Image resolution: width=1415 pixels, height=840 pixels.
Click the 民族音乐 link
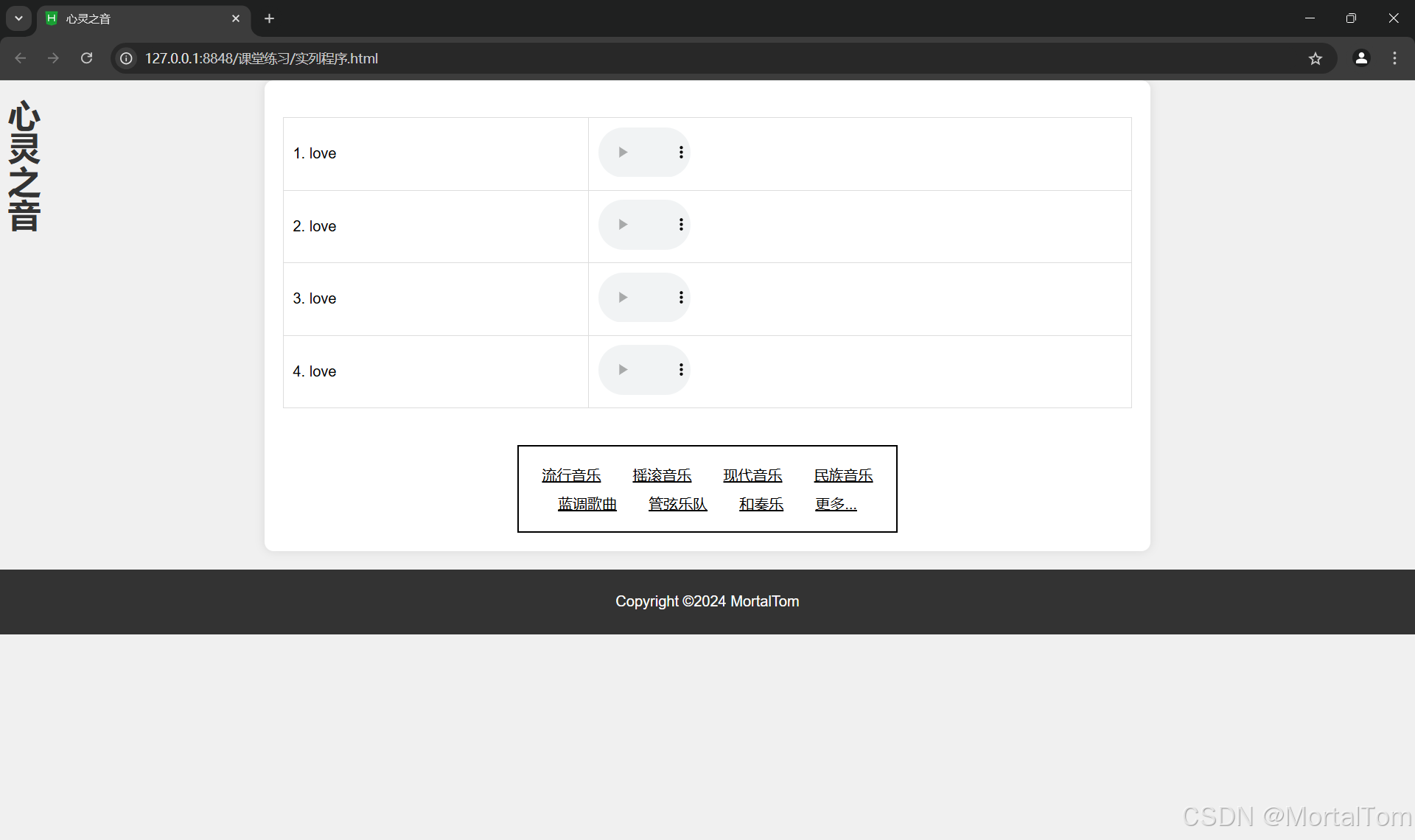point(843,475)
